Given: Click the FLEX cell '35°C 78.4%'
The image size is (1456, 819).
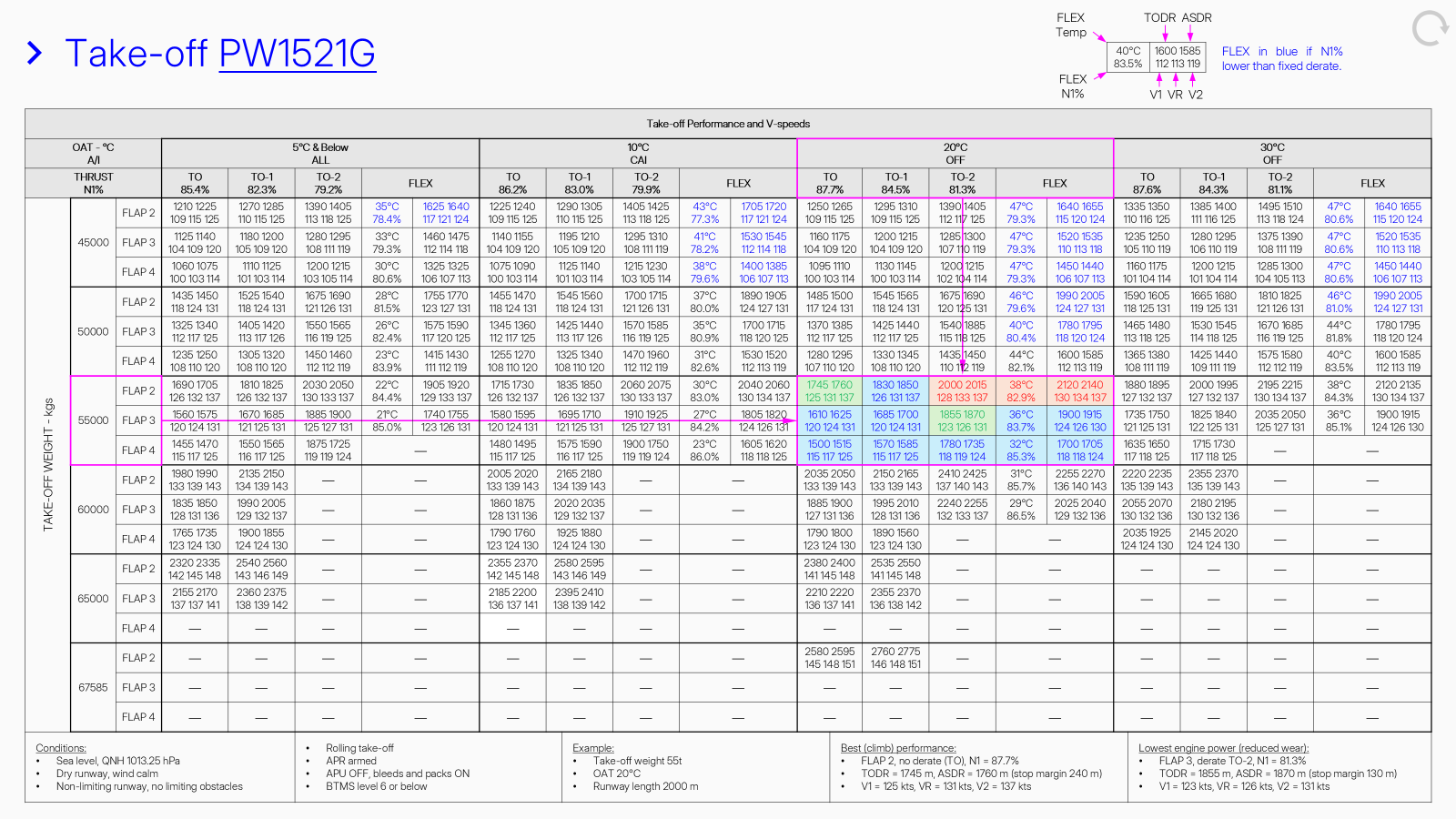Looking at the screenshot, I should tap(387, 213).
